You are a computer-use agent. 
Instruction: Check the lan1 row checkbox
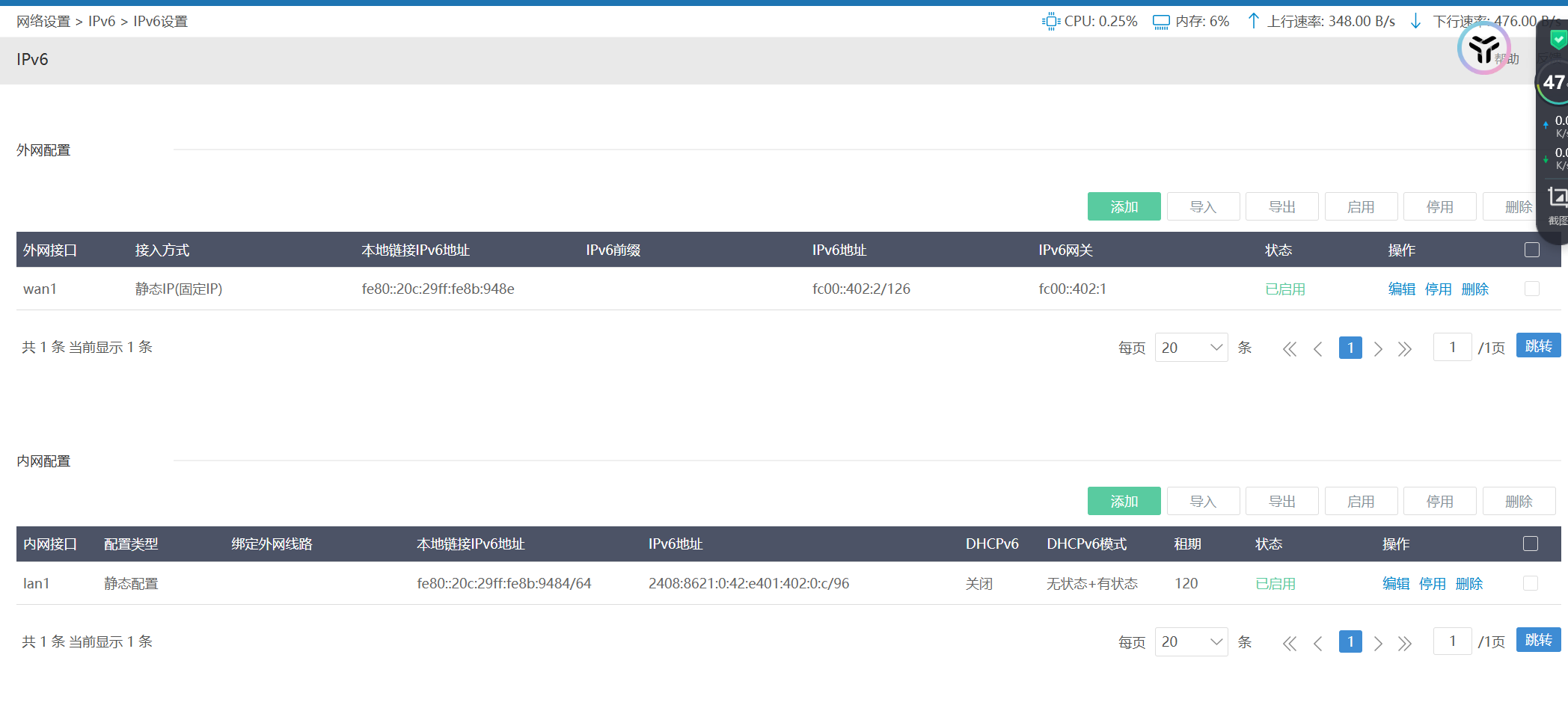pyautogui.click(x=1530, y=583)
